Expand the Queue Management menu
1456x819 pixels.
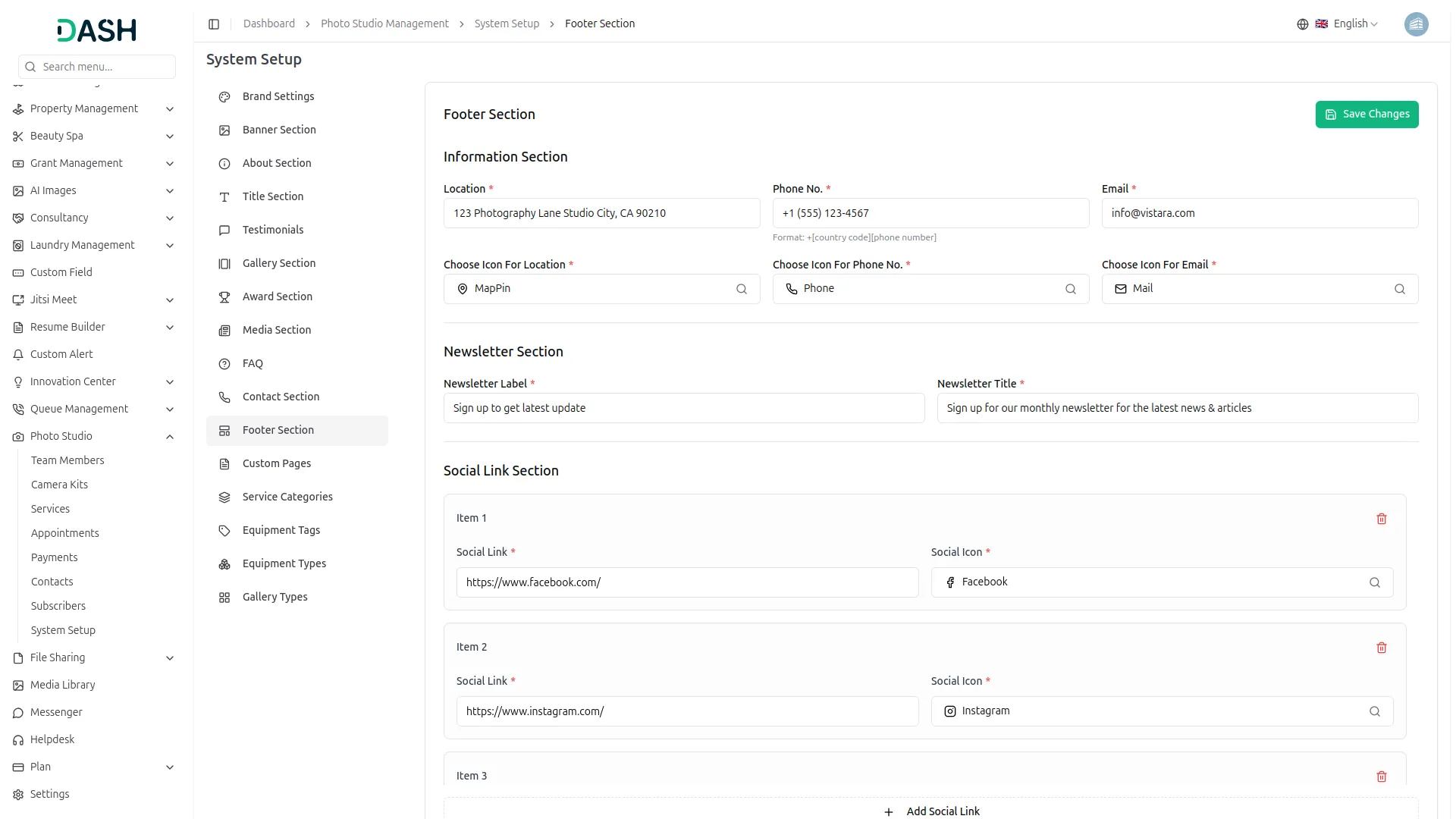tap(170, 409)
